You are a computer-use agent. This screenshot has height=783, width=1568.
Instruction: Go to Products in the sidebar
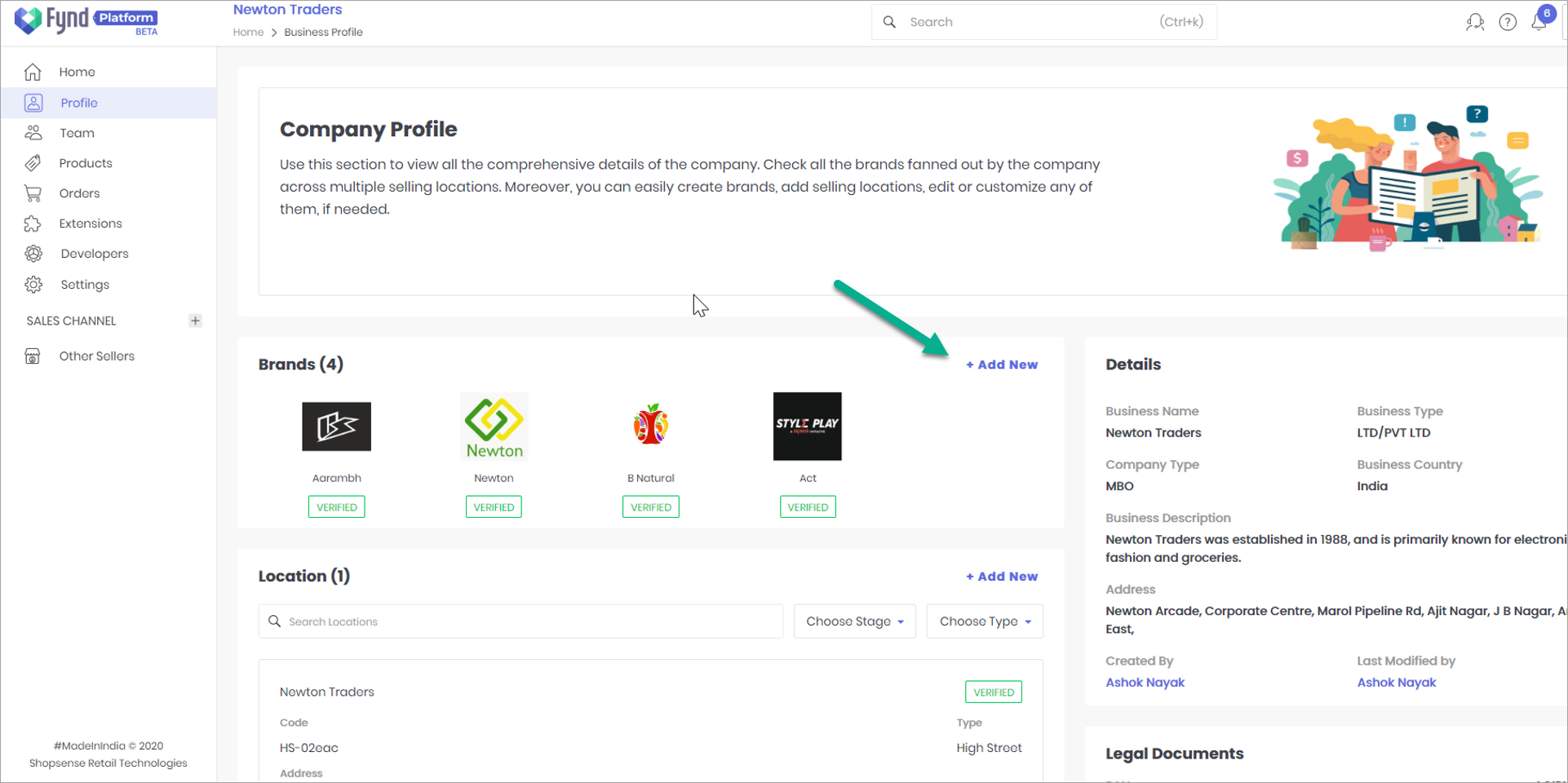pyautogui.click(x=85, y=163)
